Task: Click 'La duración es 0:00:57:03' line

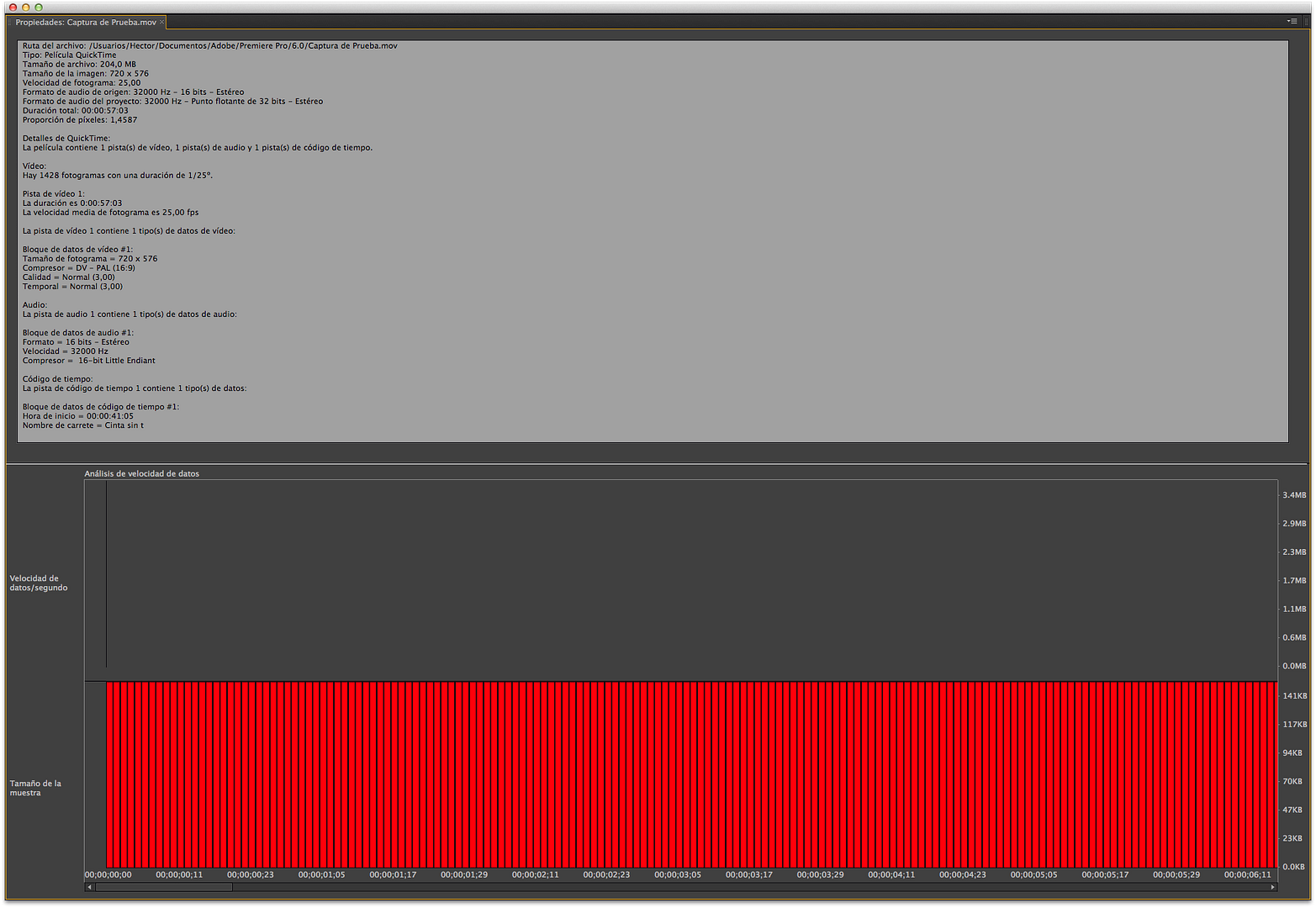Action: pos(72,203)
